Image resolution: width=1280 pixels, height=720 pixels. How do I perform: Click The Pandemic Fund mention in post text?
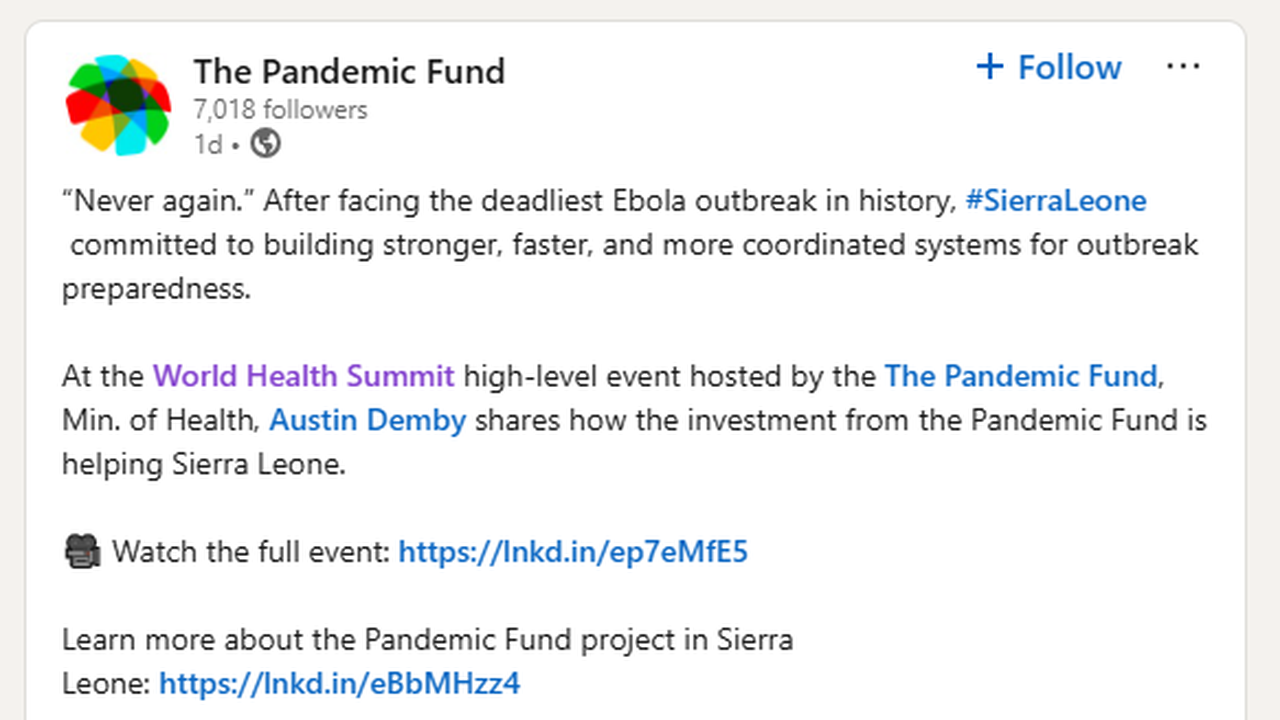[1021, 376]
